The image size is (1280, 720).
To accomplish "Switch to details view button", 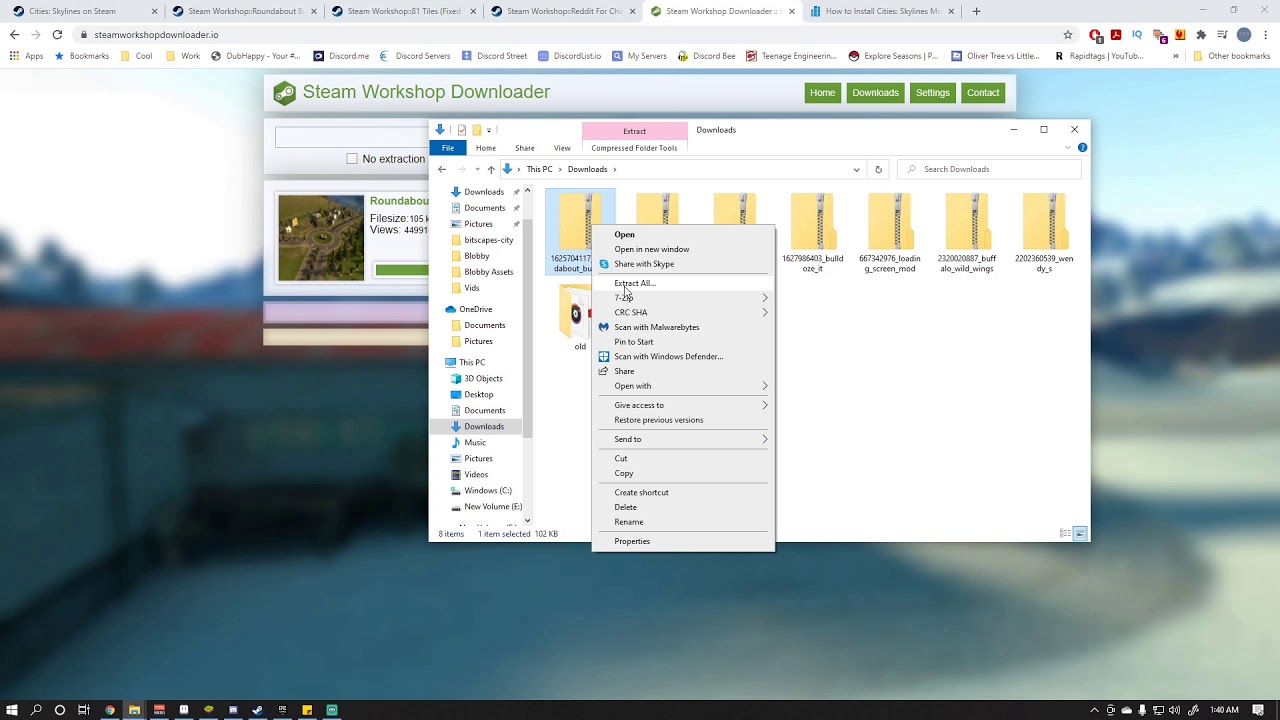I will 1065,534.
